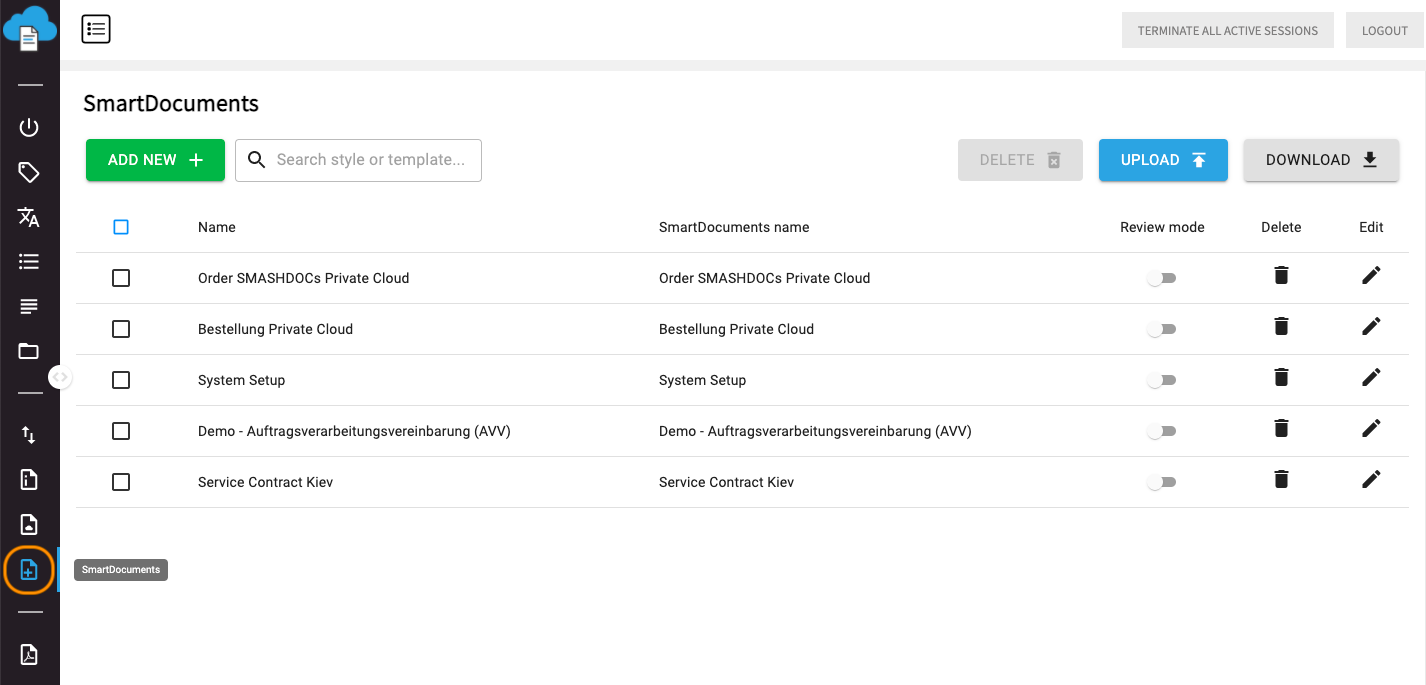Click Service Contract Kiev in SmartDocuments name column

click(727, 482)
